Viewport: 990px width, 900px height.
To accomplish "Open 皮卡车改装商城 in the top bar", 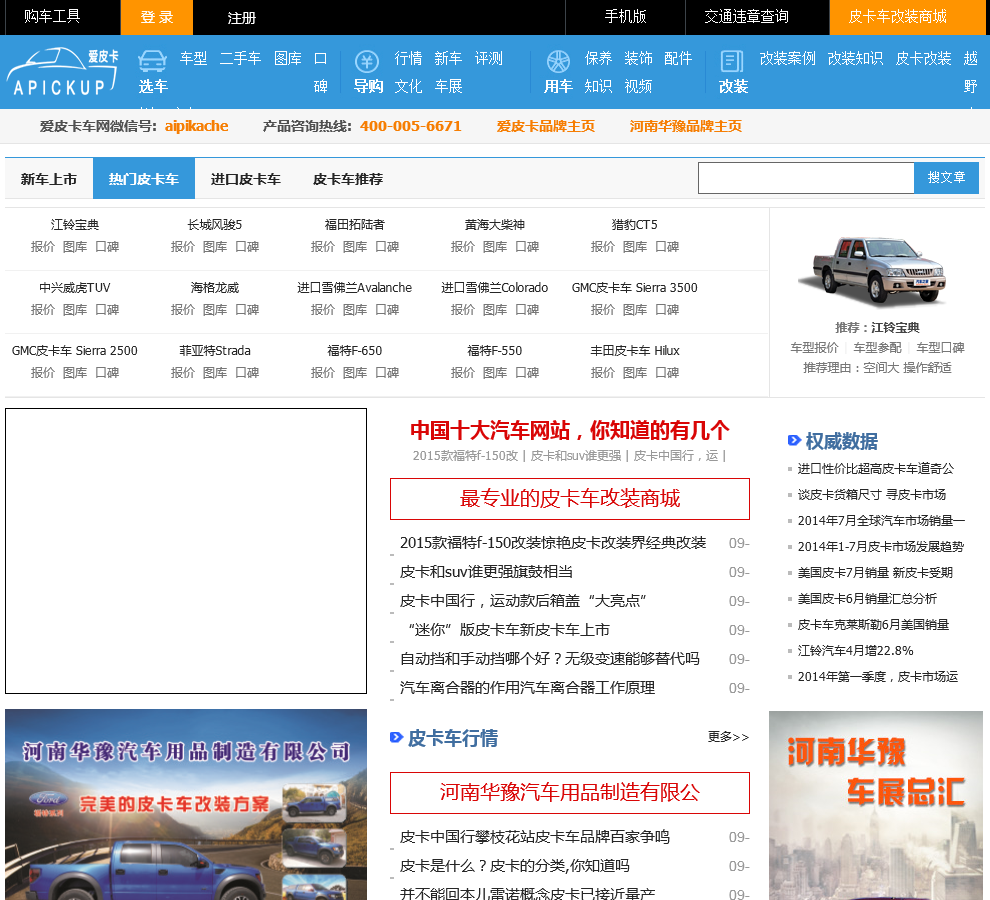I will [x=896, y=17].
